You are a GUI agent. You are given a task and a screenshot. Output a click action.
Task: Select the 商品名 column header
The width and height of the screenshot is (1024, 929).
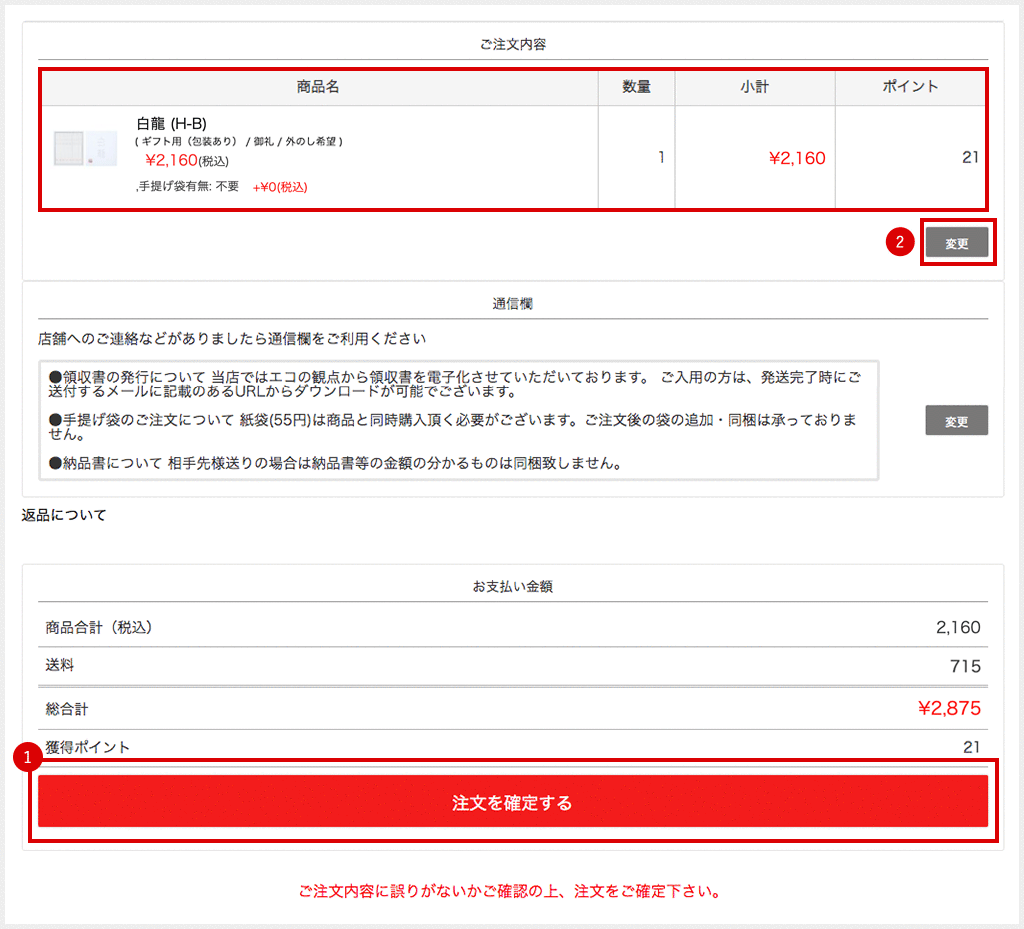coord(318,88)
